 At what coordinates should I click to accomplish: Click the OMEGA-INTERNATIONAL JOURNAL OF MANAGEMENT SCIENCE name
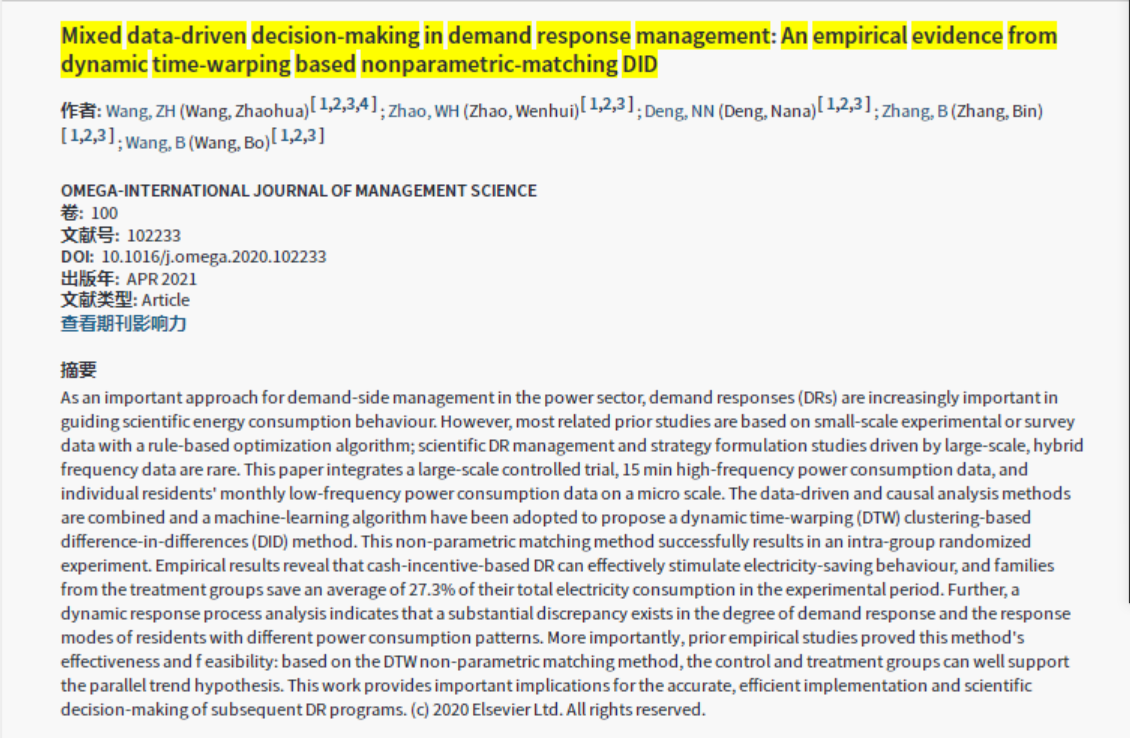tap(298, 190)
